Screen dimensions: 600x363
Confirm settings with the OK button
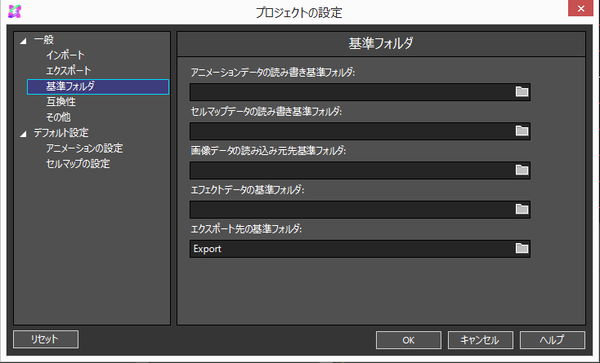click(409, 340)
